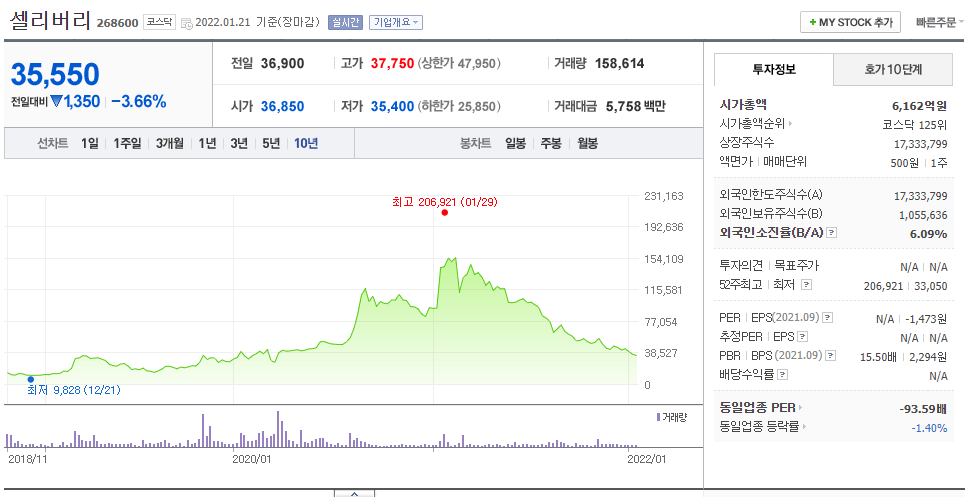Click help icon next to 52주최고 최저
968x497 pixels.
806,285
